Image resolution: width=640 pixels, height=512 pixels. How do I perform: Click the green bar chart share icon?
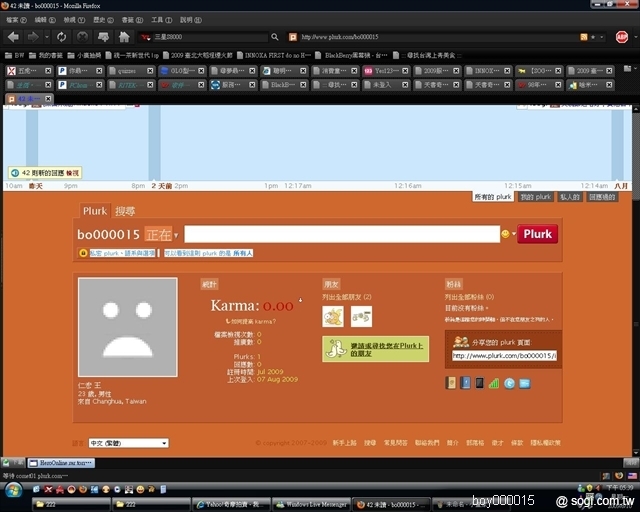coord(494,383)
